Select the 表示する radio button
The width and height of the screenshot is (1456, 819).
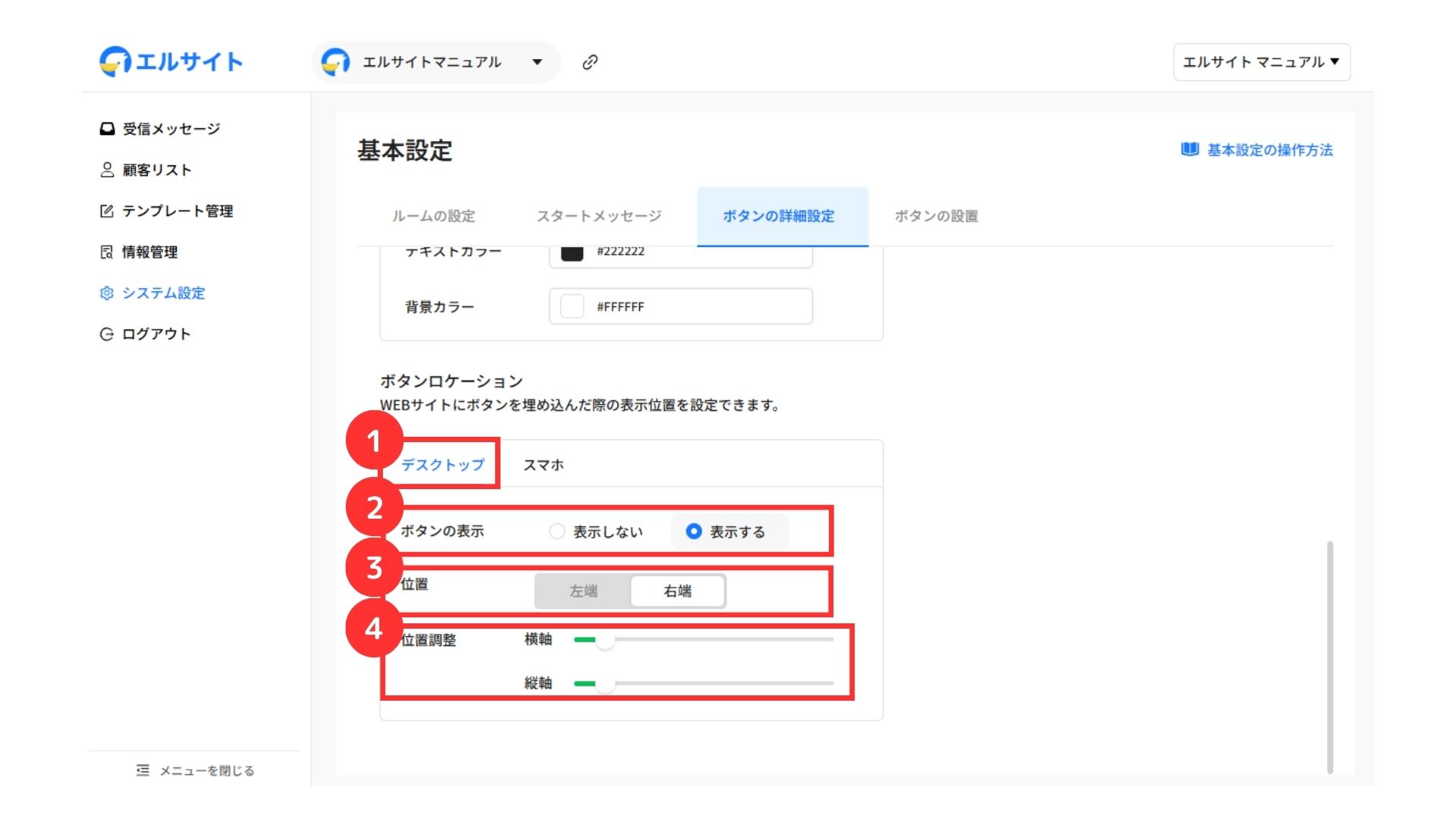693,532
